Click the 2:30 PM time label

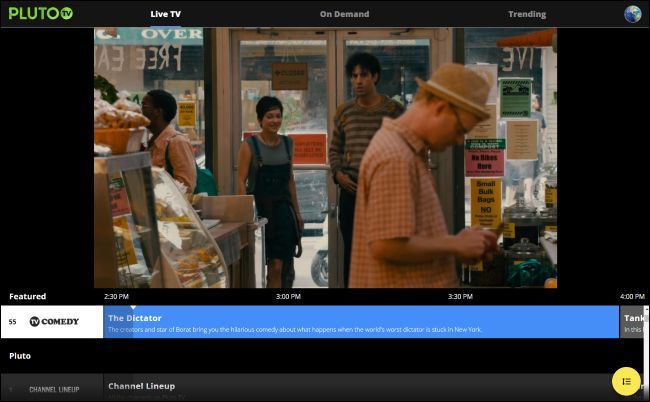point(116,296)
